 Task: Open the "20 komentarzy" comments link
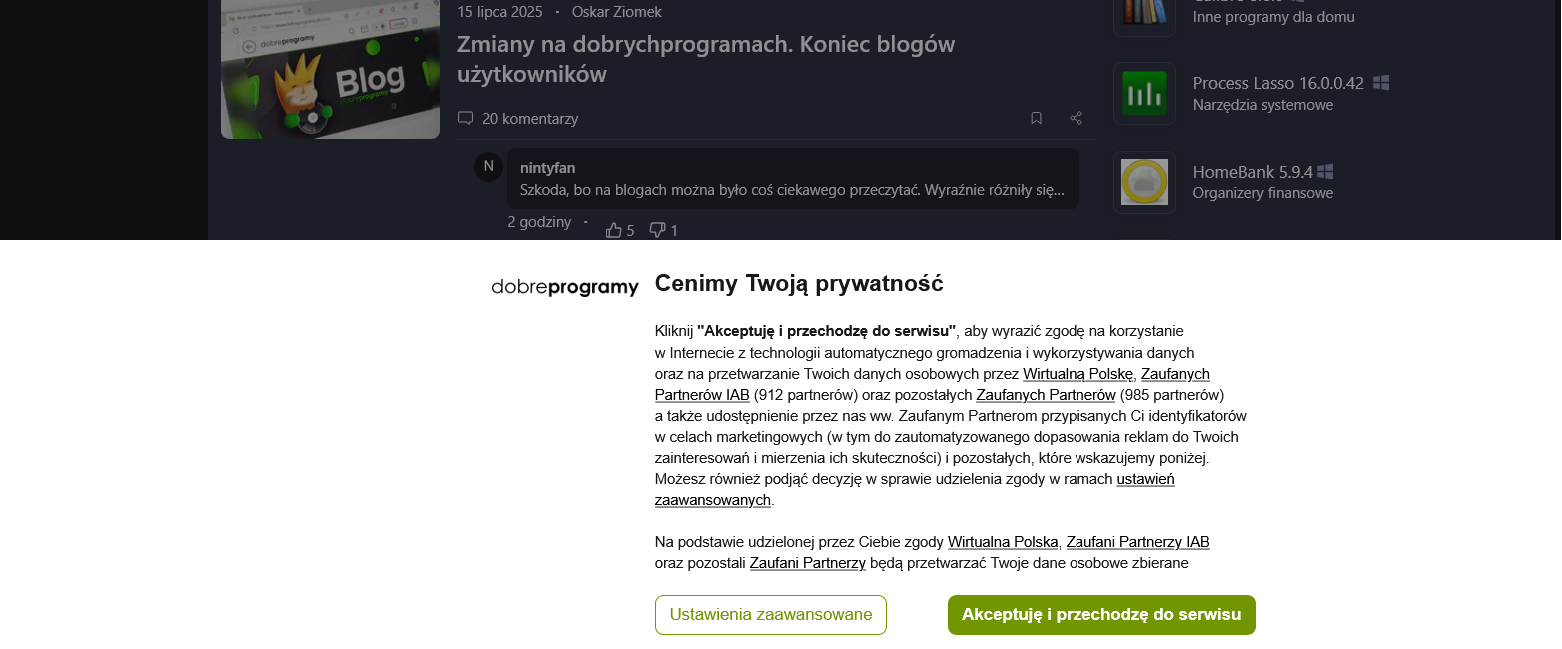[518, 118]
